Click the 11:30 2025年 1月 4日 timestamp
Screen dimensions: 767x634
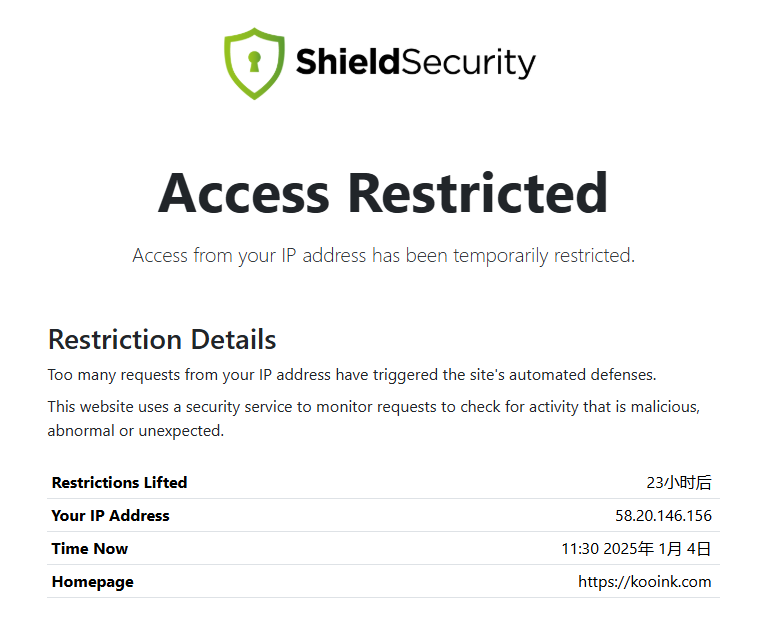pyautogui.click(x=636, y=548)
